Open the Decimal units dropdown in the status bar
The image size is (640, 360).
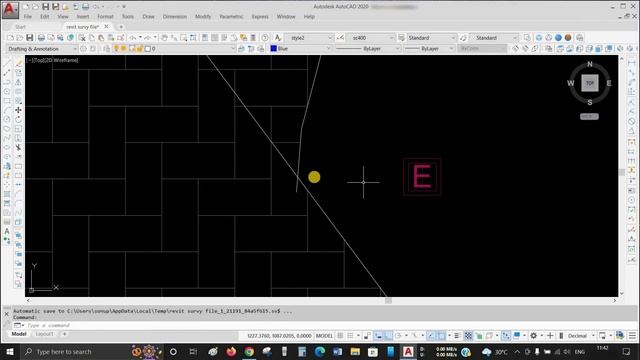[x=580, y=336]
